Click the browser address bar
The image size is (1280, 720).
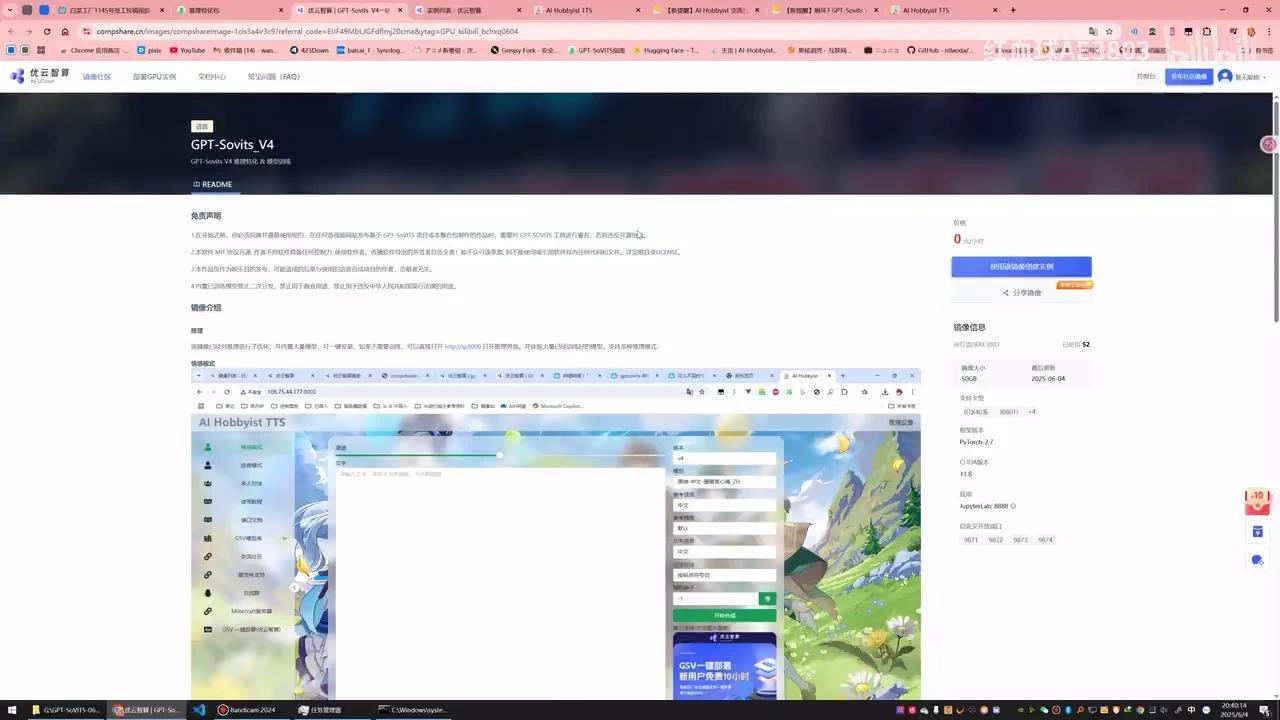[400, 31]
